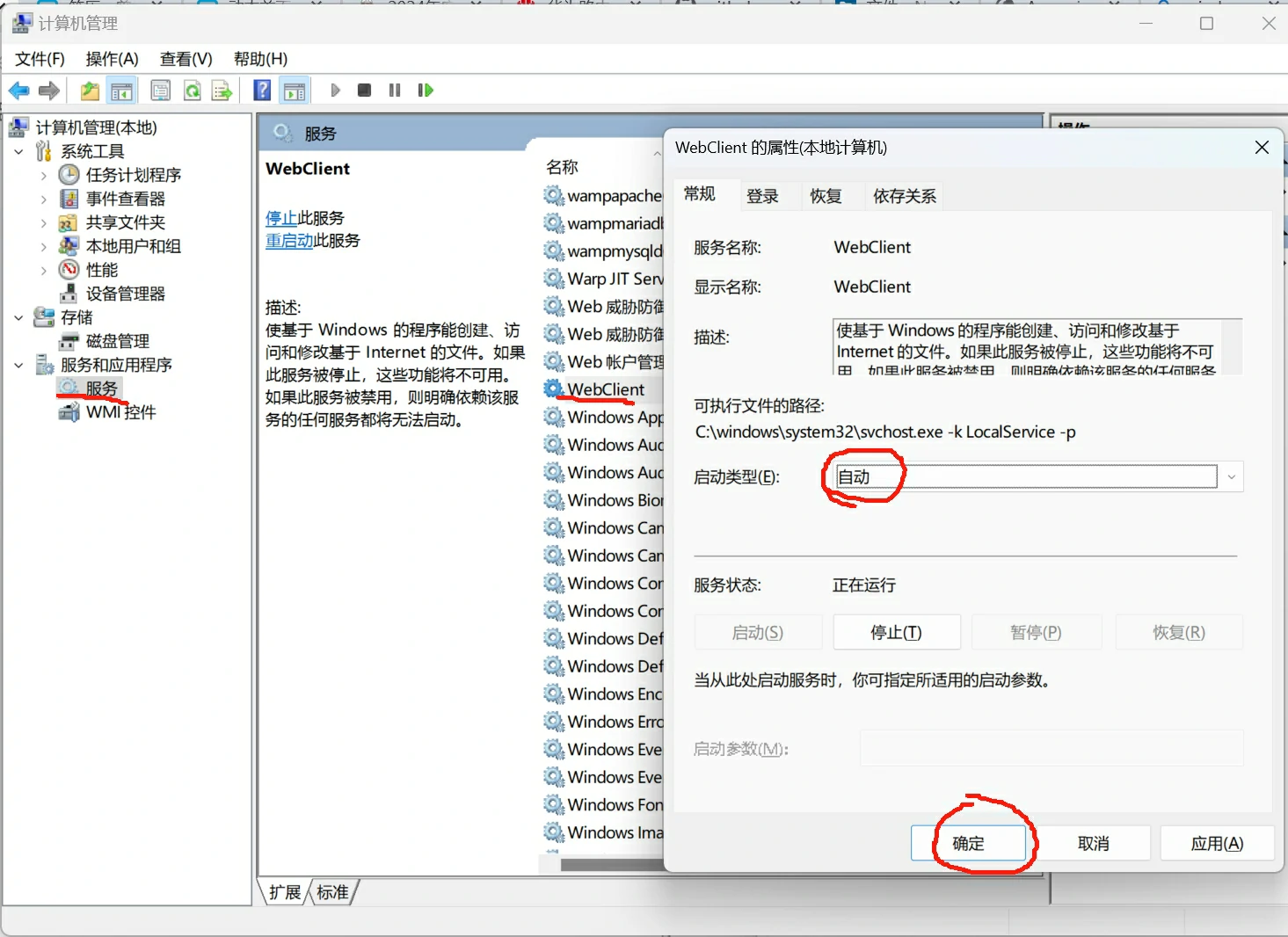
Task: Switch to the 依存关系 tab
Action: (x=905, y=196)
